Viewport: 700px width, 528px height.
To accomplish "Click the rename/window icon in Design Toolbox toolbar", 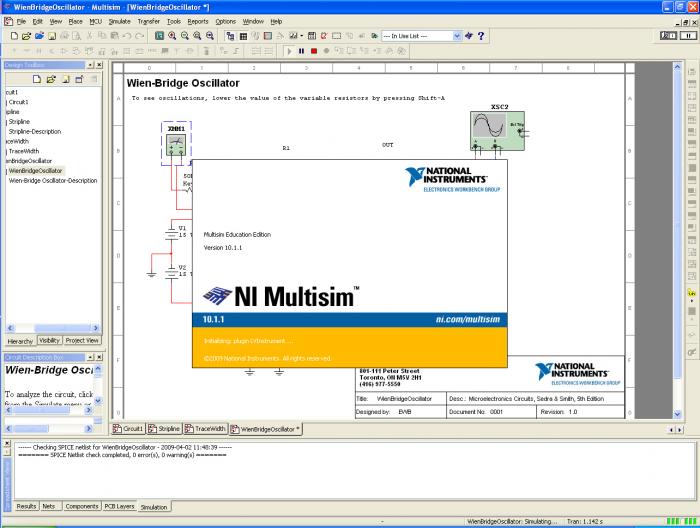I will click(79, 79).
